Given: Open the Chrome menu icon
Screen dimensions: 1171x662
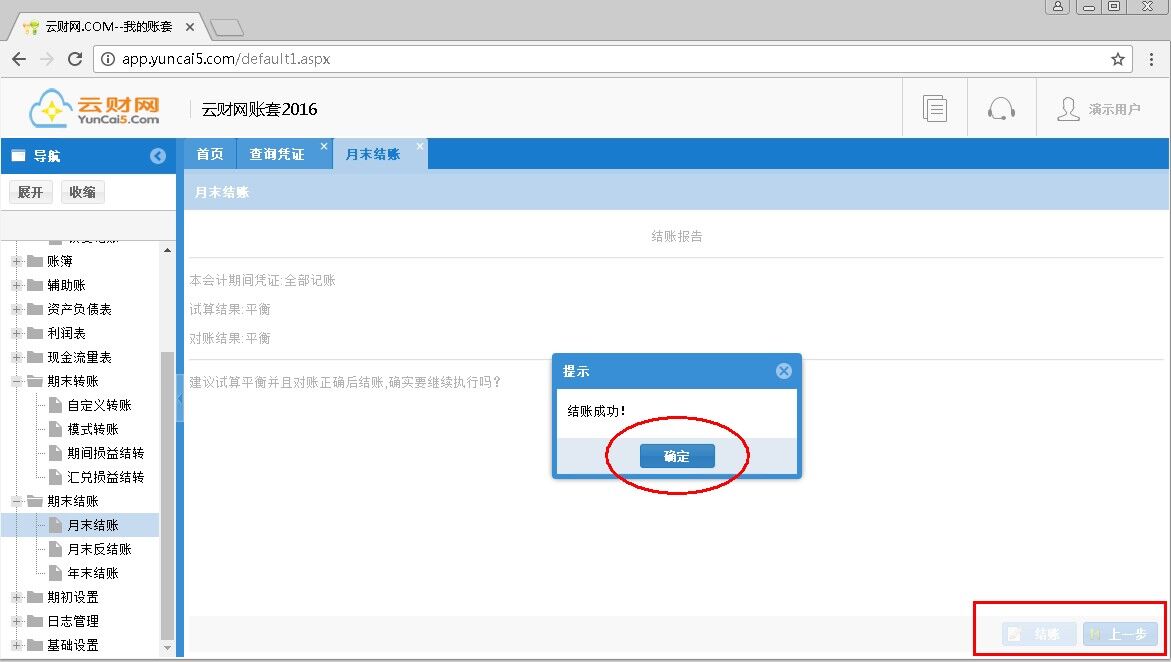Looking at the screenshot, I should point(1151,59).
